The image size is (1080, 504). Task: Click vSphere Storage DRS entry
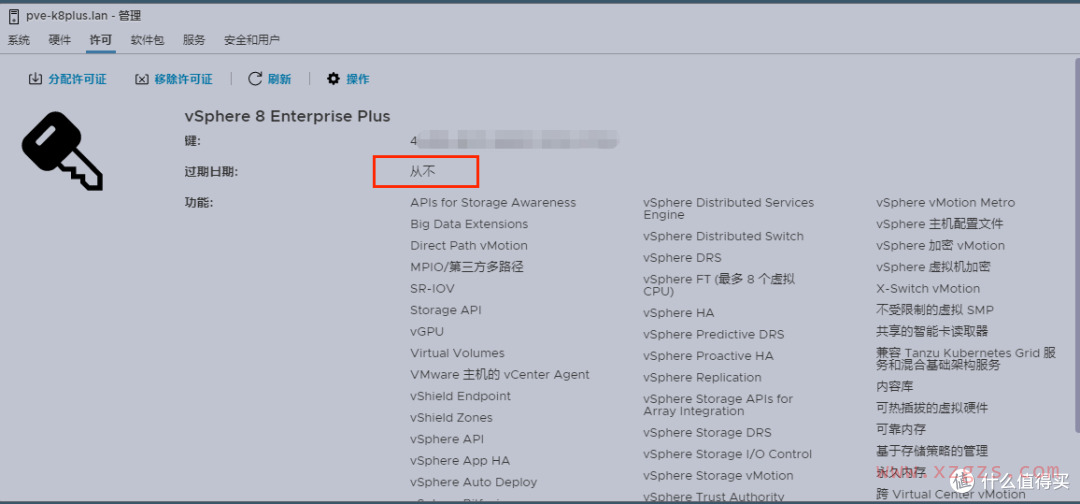(707, 432)
